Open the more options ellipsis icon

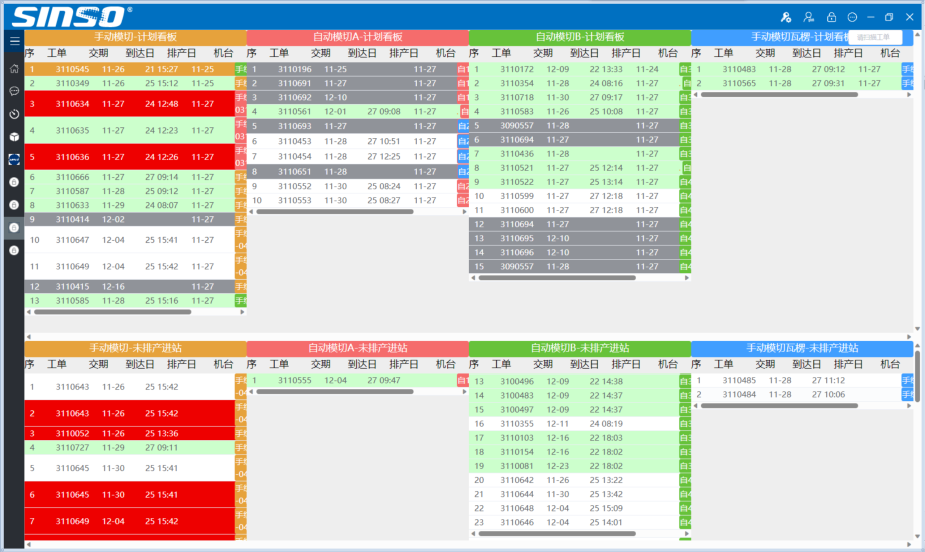(852, 17)
